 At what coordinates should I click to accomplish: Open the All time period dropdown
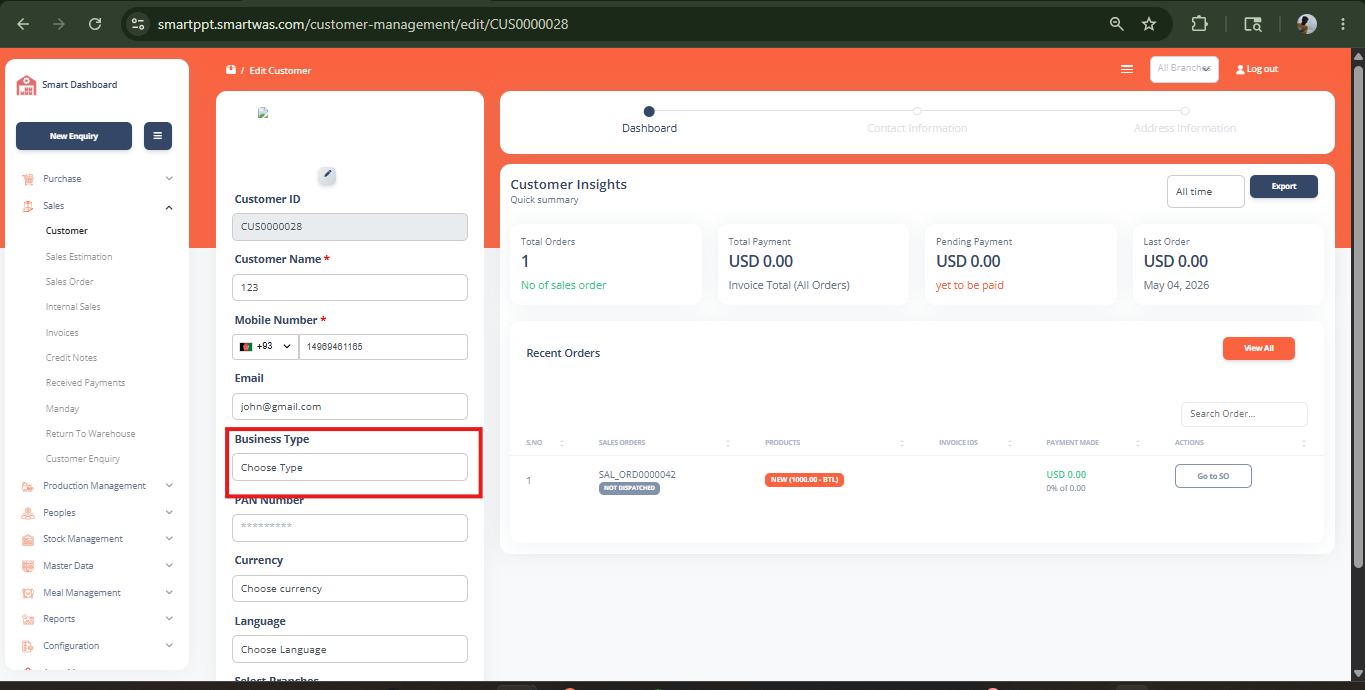click(1206, 191)
